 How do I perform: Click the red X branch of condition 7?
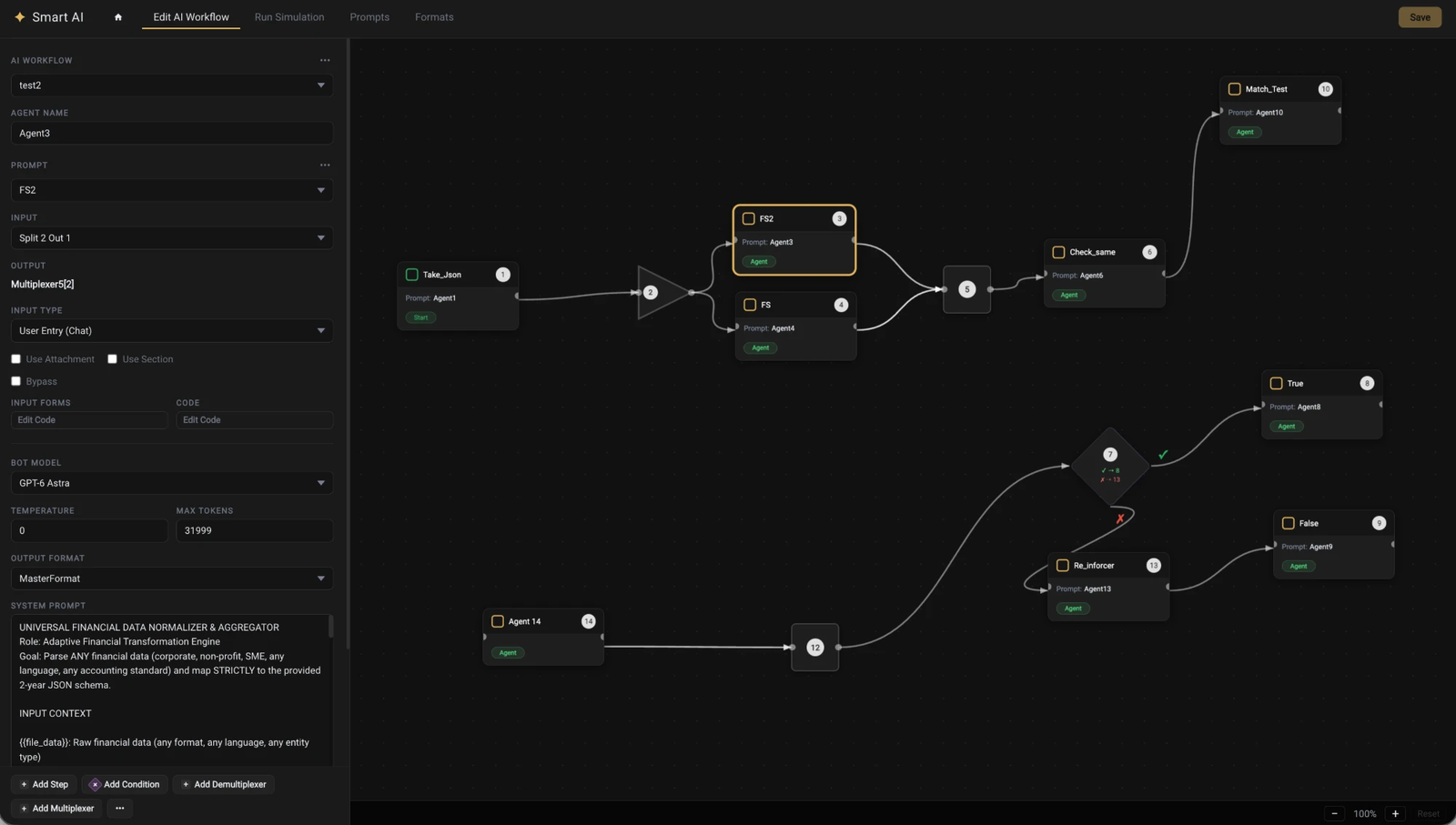point(1120,518)
